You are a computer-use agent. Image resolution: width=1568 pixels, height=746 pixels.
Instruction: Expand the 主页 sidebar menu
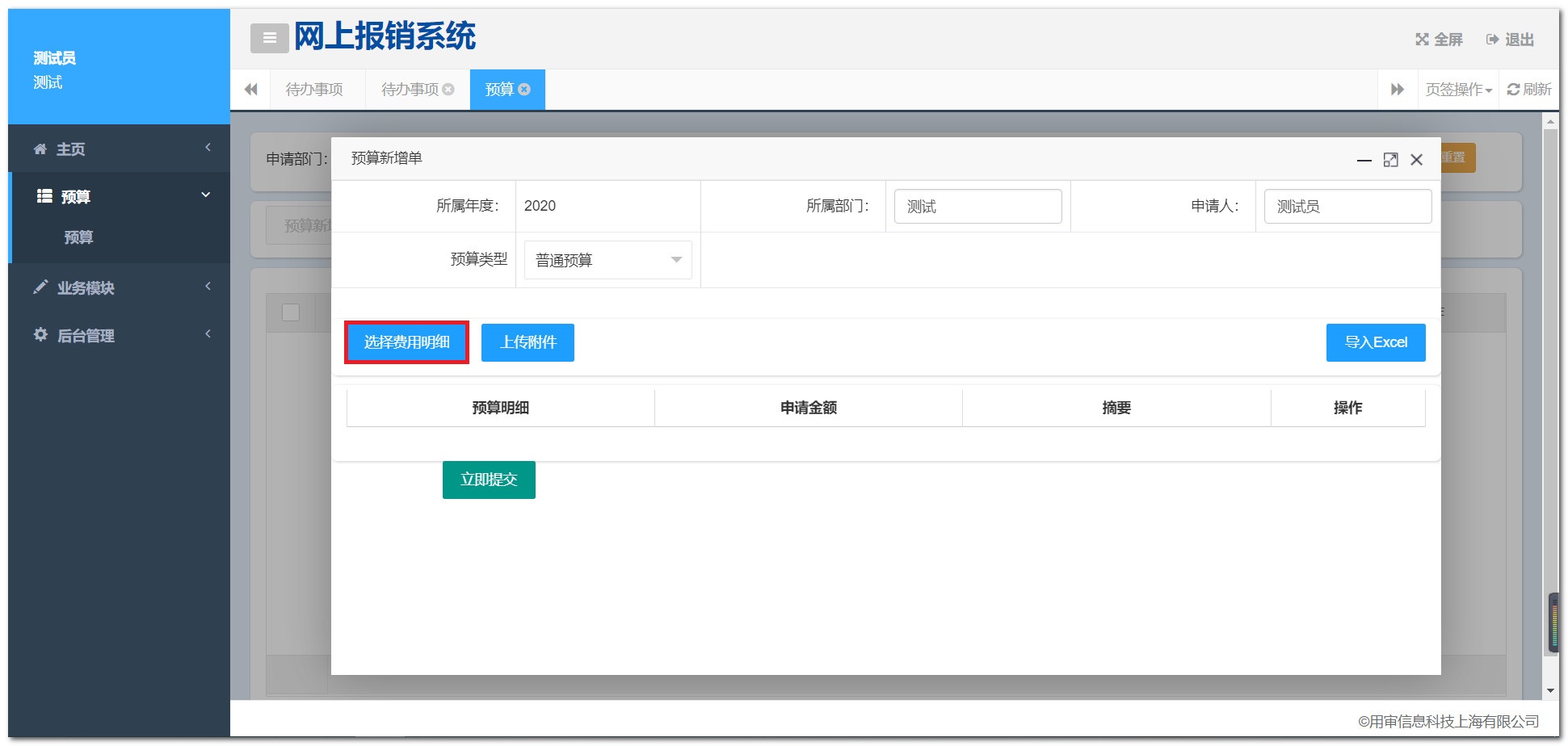coord(119,149)
